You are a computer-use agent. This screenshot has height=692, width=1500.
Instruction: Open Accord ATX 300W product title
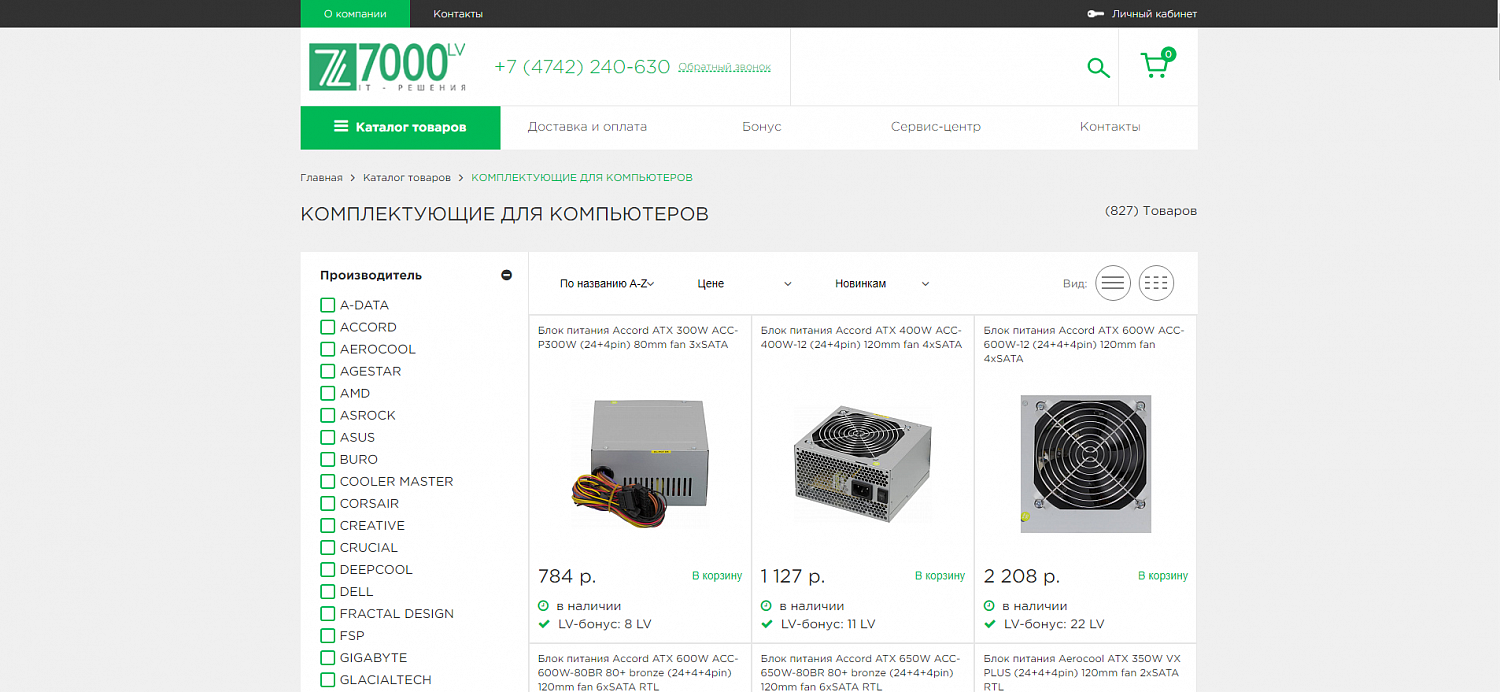(638, 337)
